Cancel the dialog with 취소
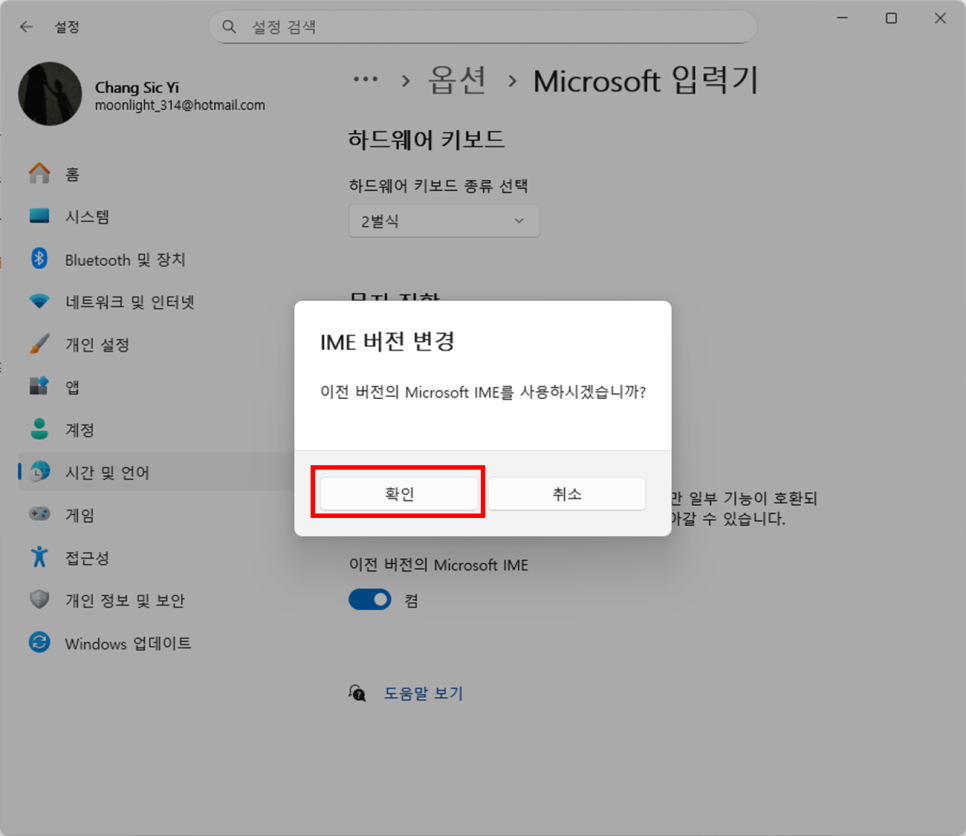Image resolution: width=966 pixels, height=836 pixels. (567, 493)
